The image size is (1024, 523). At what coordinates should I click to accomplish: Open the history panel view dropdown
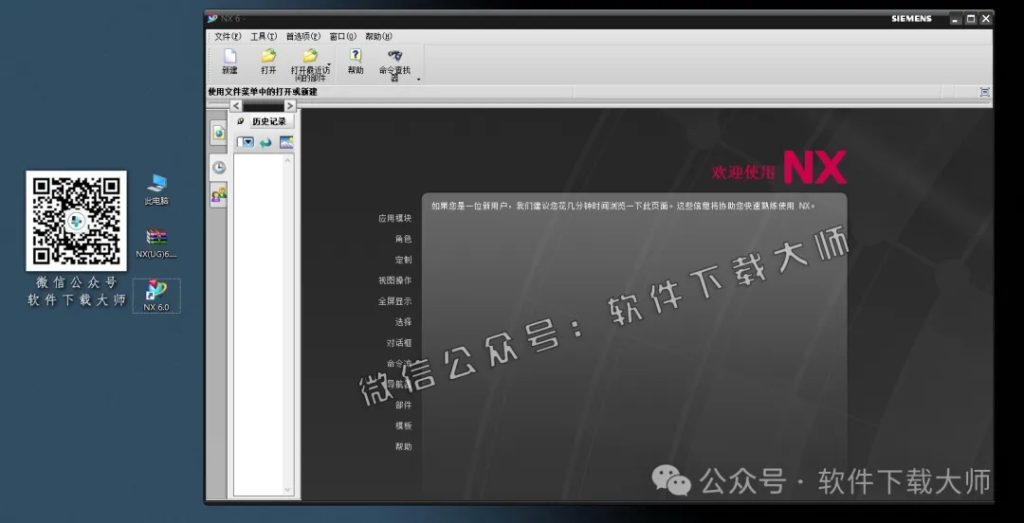click(245, 143)
